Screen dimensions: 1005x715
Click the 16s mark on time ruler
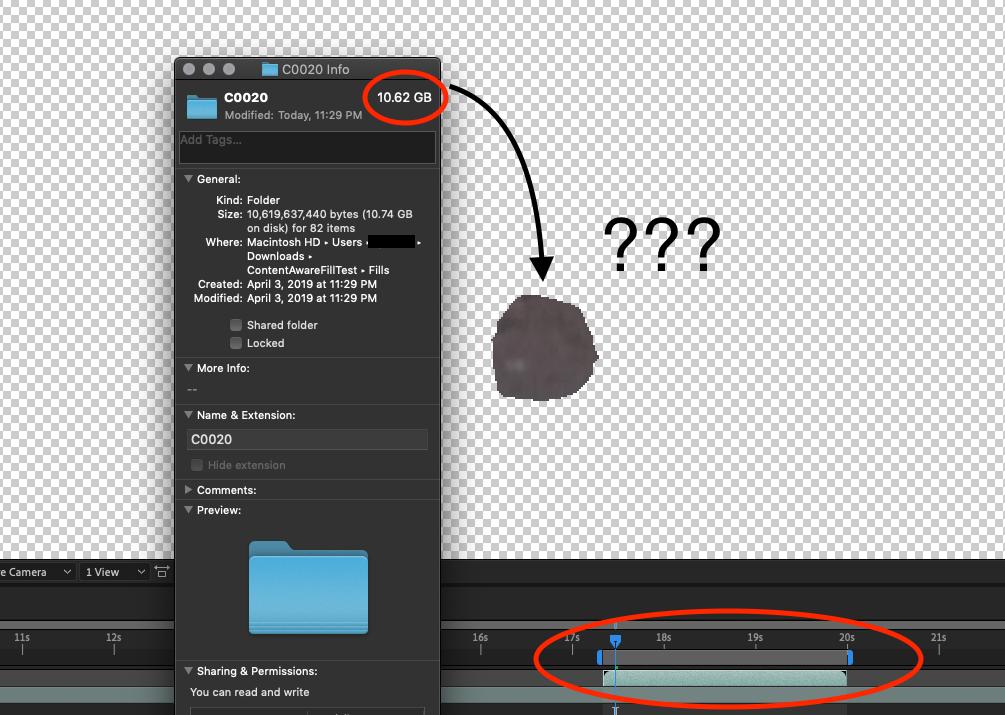(x=480, y=637)
